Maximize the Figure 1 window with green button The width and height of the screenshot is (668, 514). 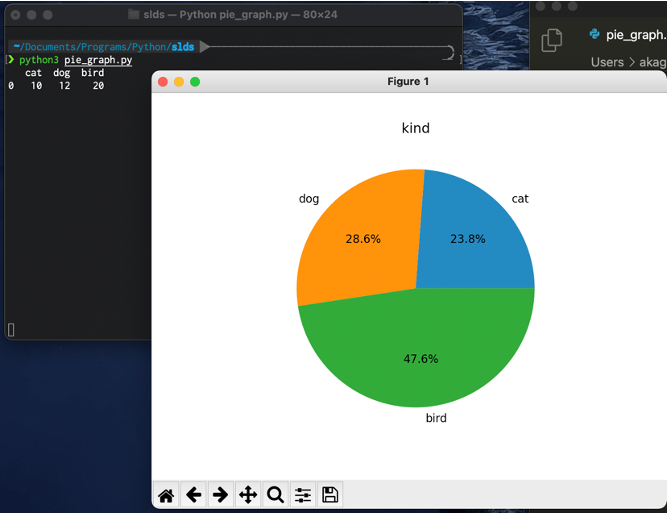(195, 81)
